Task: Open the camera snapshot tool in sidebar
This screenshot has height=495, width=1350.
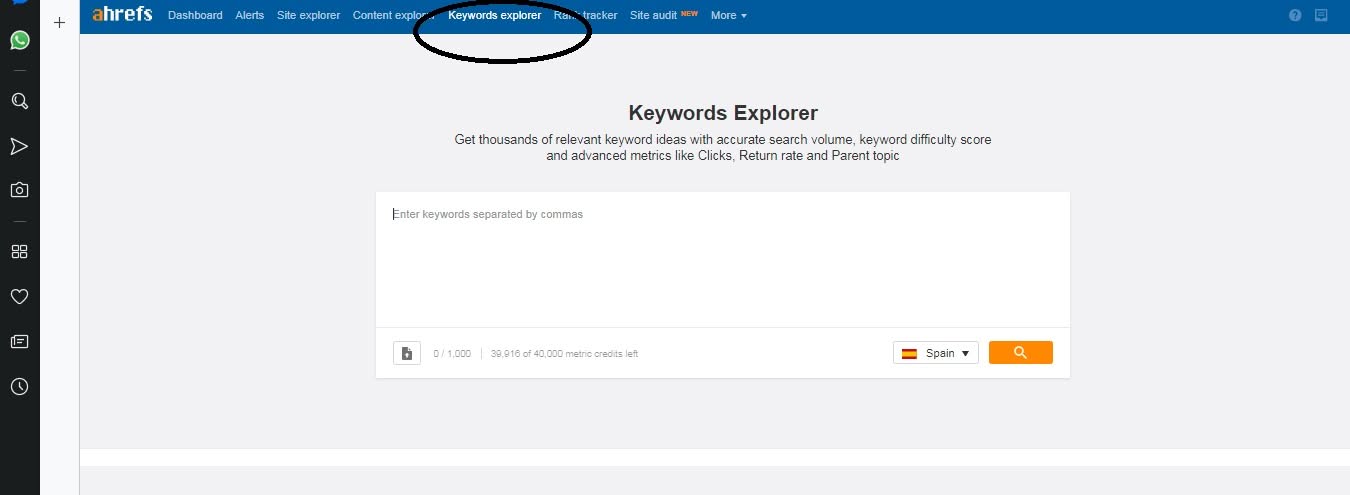Action: click(x=19, y=190)
